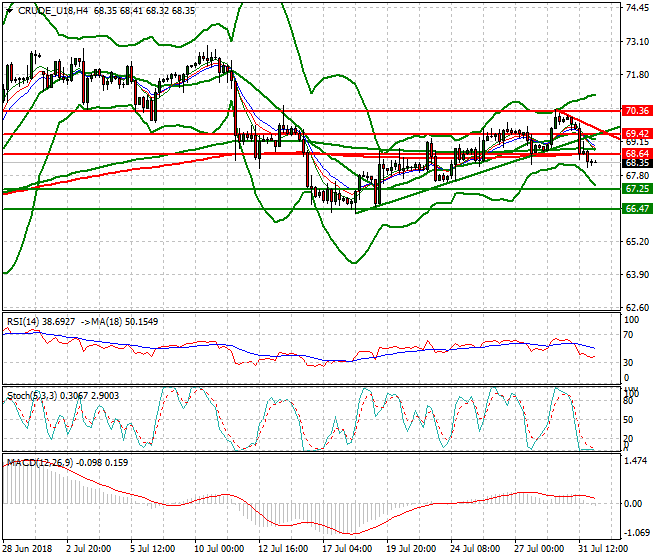Click the 70.36 red resistance price label

coord(637,111)
